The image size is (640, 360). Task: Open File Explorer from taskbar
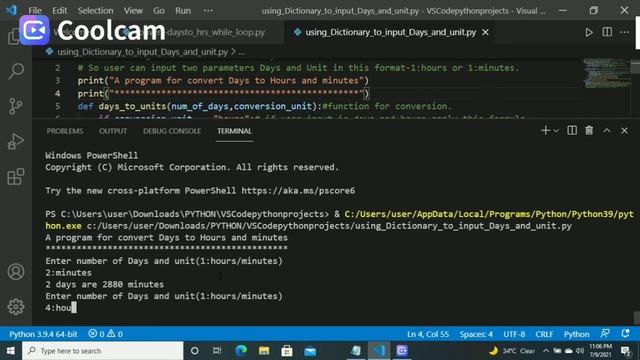pos(264,351)
